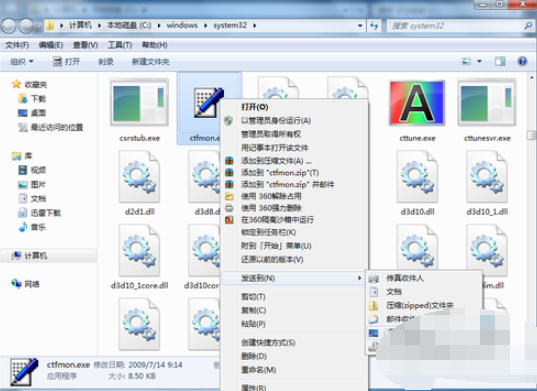537x391 pixels.
Task: Select 网络 in the navigation pane
Action: [x=26, y=284]
